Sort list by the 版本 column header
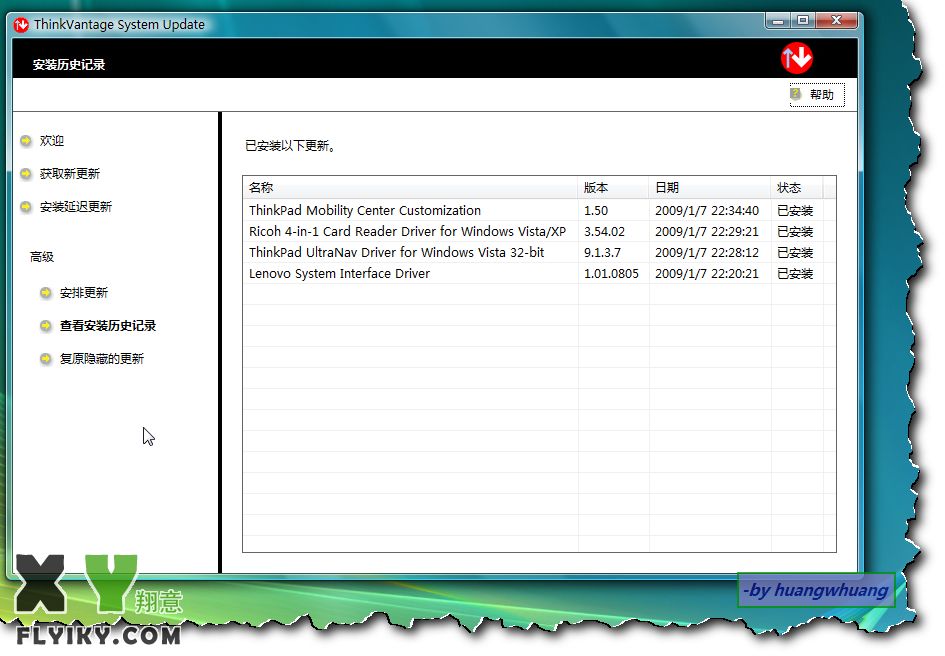Image resolution: width=945 pixels, height=656 pixels. [613, 188]
